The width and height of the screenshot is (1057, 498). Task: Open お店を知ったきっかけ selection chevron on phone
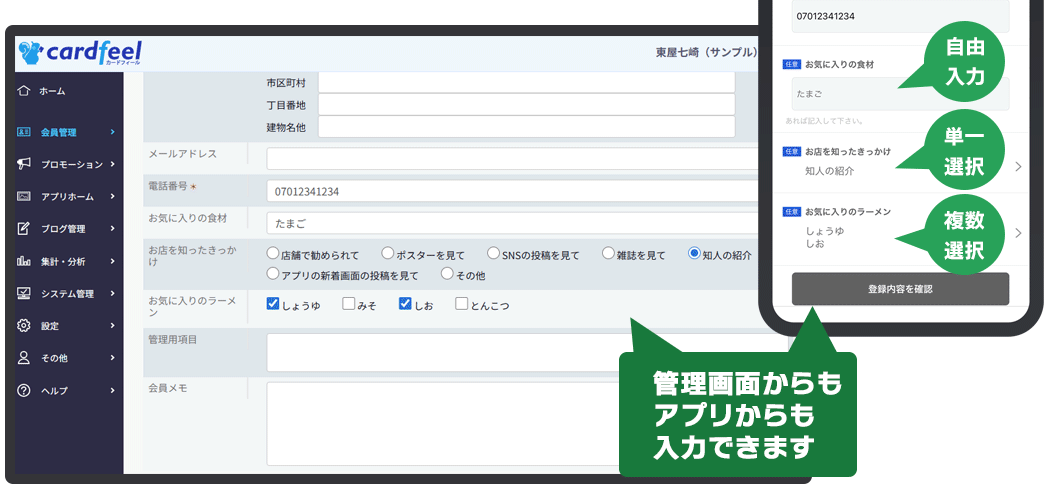pyautogui.click(x=1018, y=167)
